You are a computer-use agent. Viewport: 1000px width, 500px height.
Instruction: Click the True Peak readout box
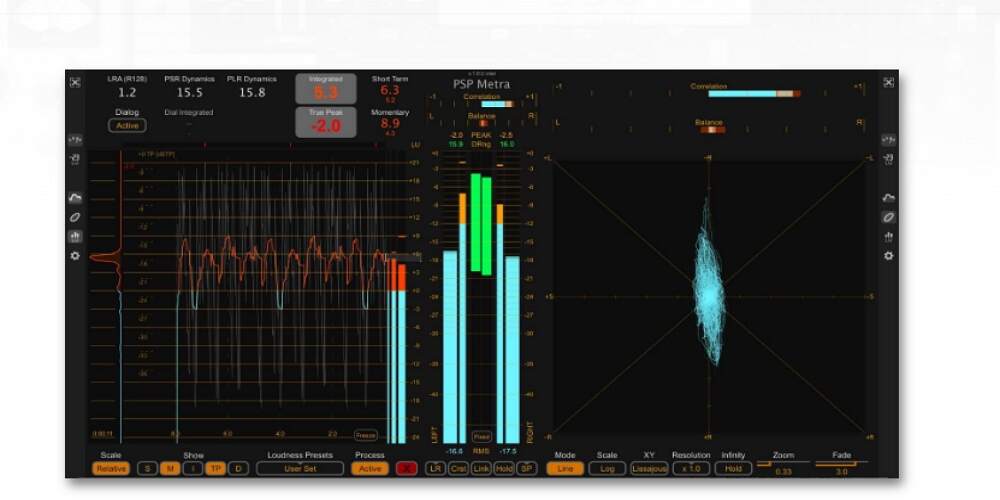pos(326,122)
